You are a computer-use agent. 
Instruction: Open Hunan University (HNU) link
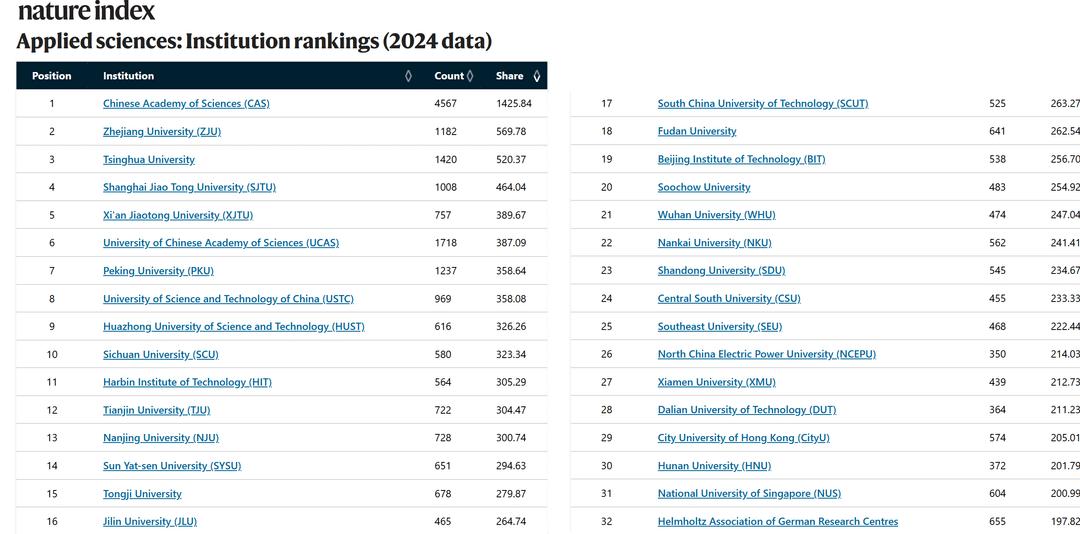[x=714, y=466]
